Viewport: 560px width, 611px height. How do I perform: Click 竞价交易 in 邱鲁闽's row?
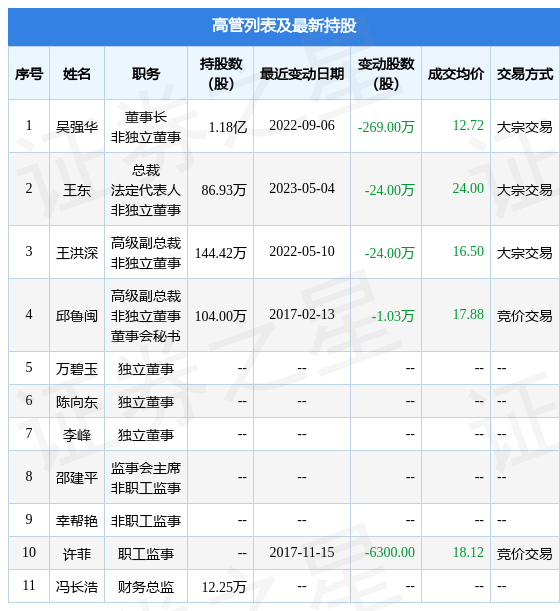525,316
